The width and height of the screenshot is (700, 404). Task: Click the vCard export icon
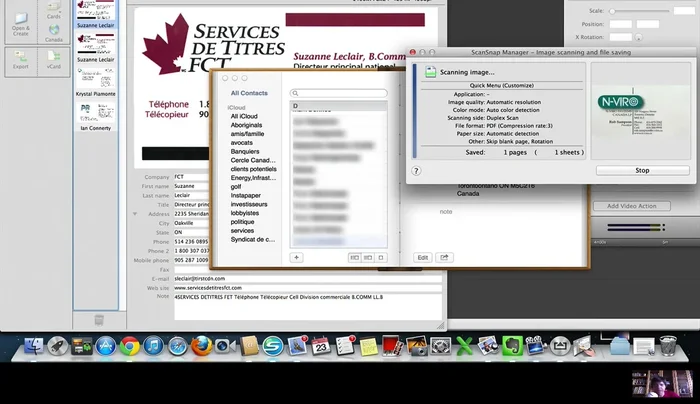[x=54, y=60]
